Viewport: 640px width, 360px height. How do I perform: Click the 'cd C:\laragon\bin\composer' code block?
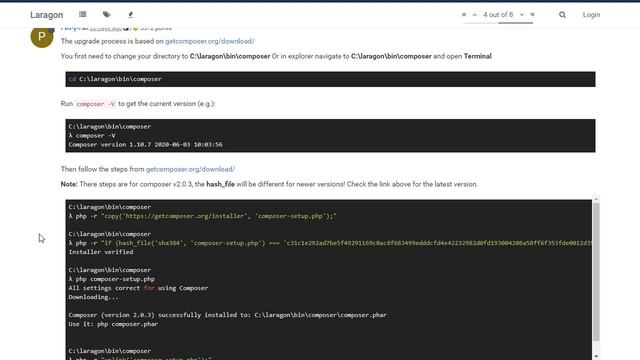click(330, 79)
